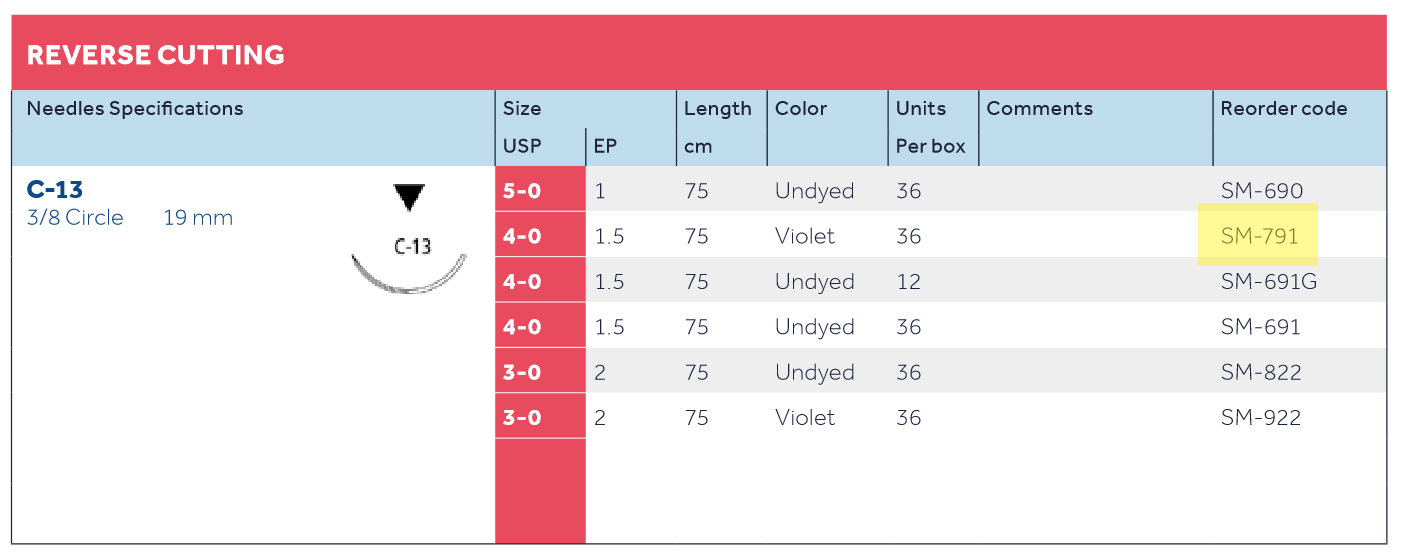Screen dimensions: 1402x559
Task: Click the C-13 needle name heading
Action: [55, 189]
